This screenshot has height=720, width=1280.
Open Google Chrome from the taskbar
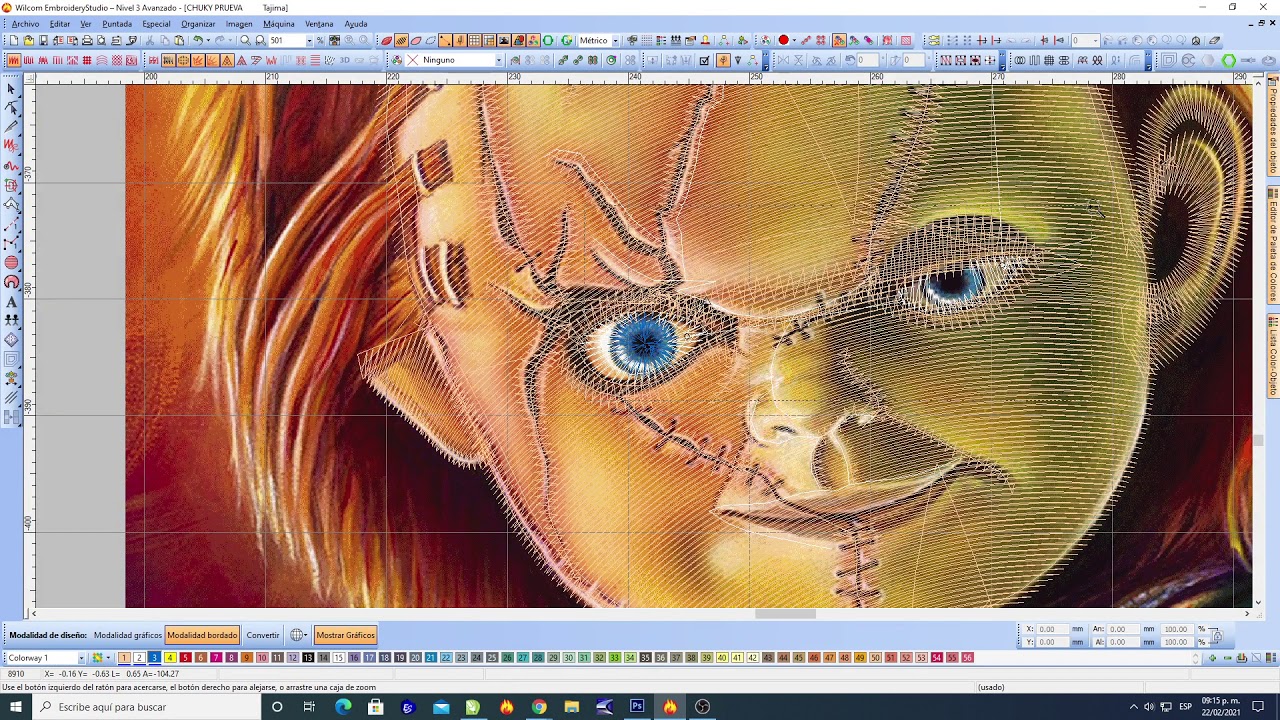tap(539, 707)
